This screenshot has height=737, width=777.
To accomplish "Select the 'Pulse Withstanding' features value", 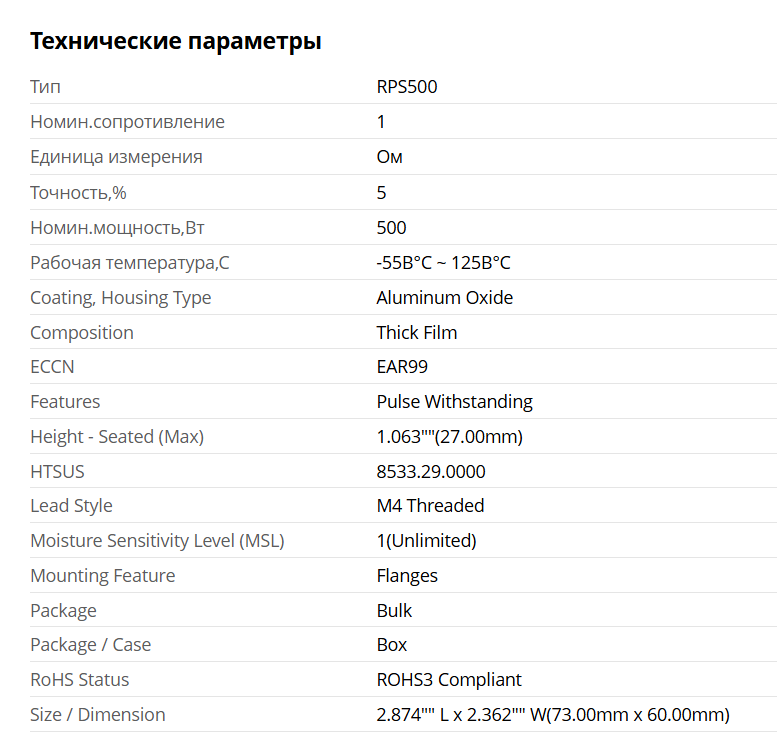I will tap(454, 402).
